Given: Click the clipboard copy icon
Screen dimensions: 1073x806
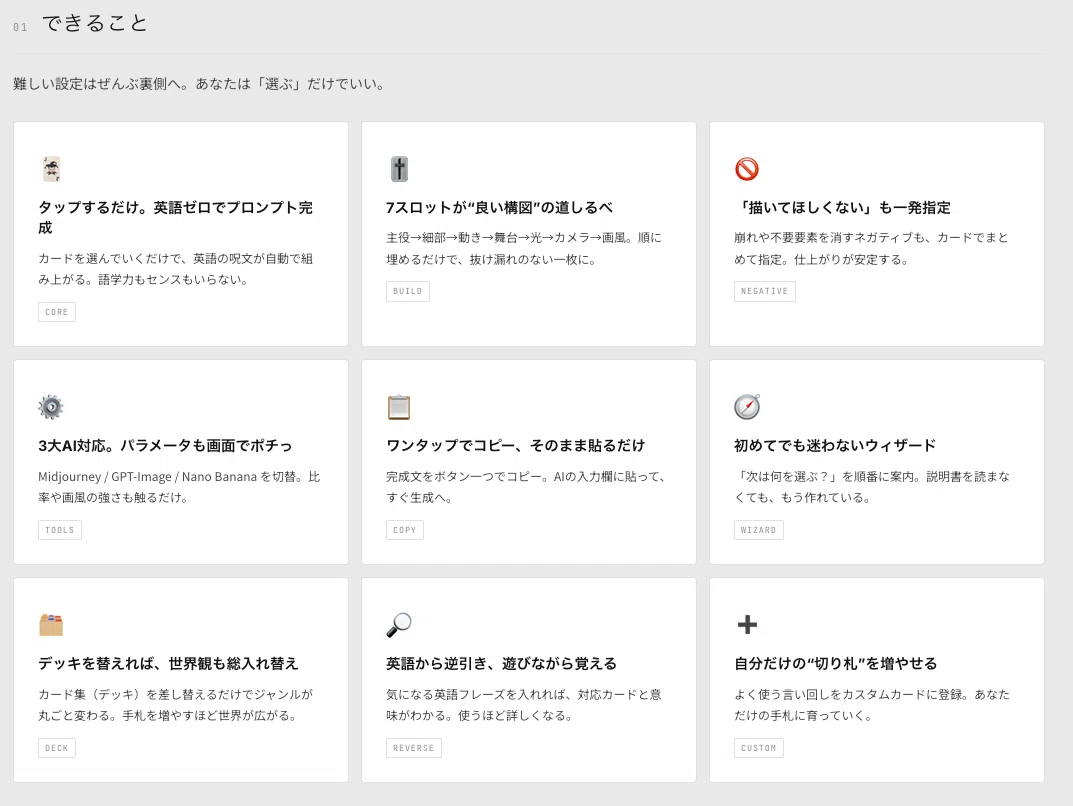Looking at the screenshot, I should (x=399, y=407).
